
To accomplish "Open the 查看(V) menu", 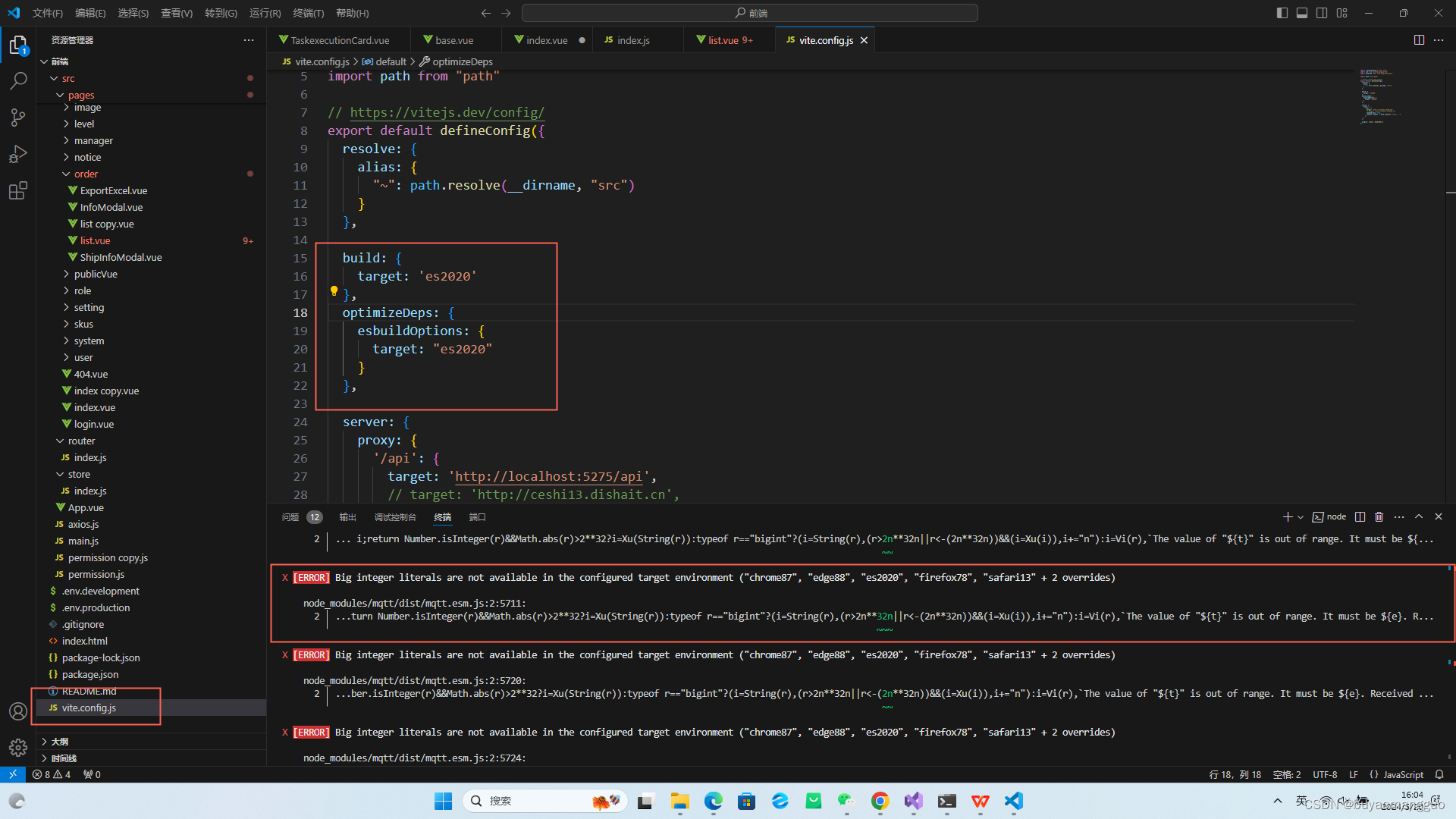I will pyautogui.click(x=176, y=12).
